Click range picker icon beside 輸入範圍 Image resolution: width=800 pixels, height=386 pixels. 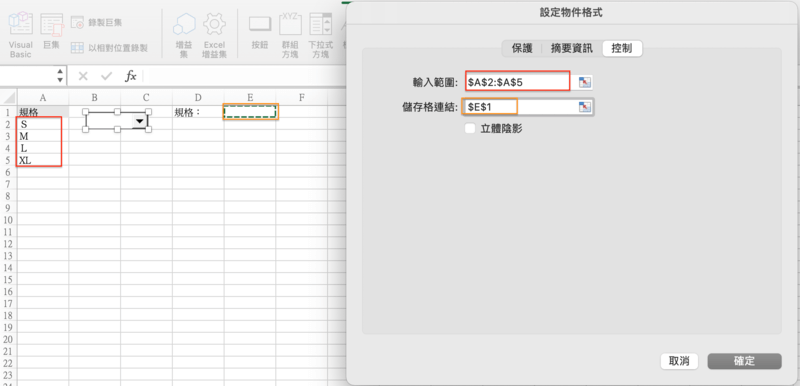click(584, 82)
